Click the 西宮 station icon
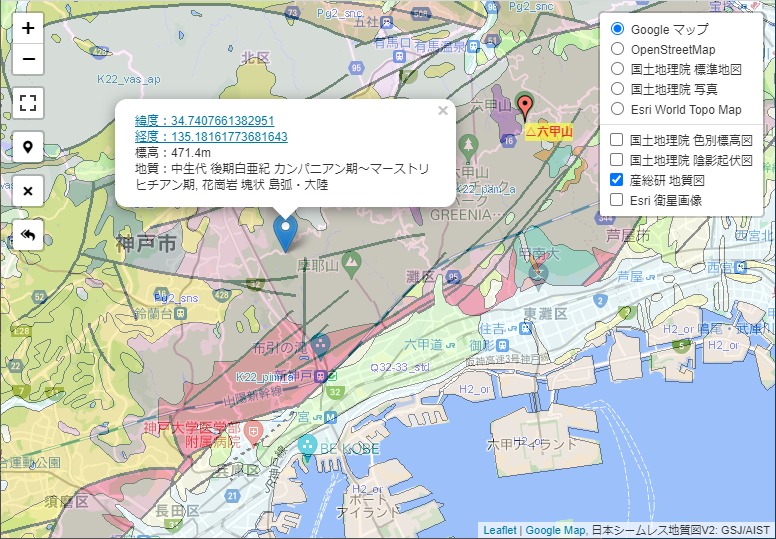This screenshot has height=539, width=776. pos(740,268)
